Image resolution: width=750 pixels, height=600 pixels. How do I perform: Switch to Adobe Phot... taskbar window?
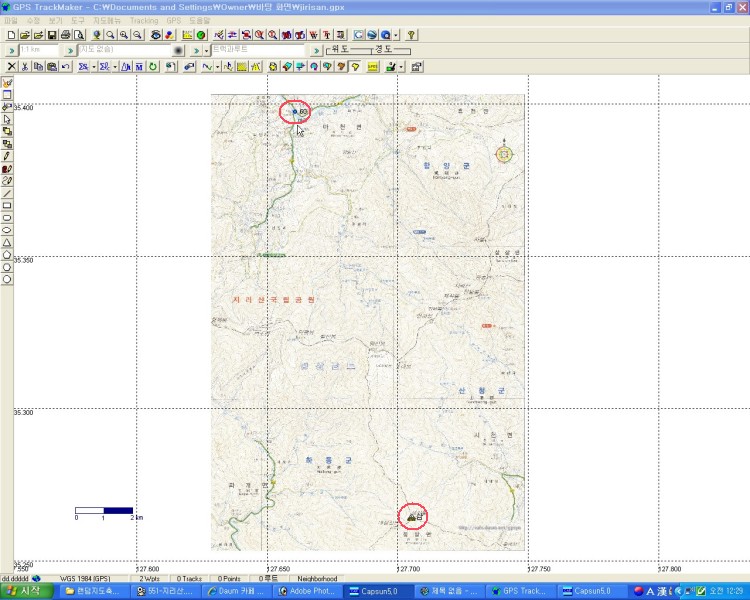(308, 591)
